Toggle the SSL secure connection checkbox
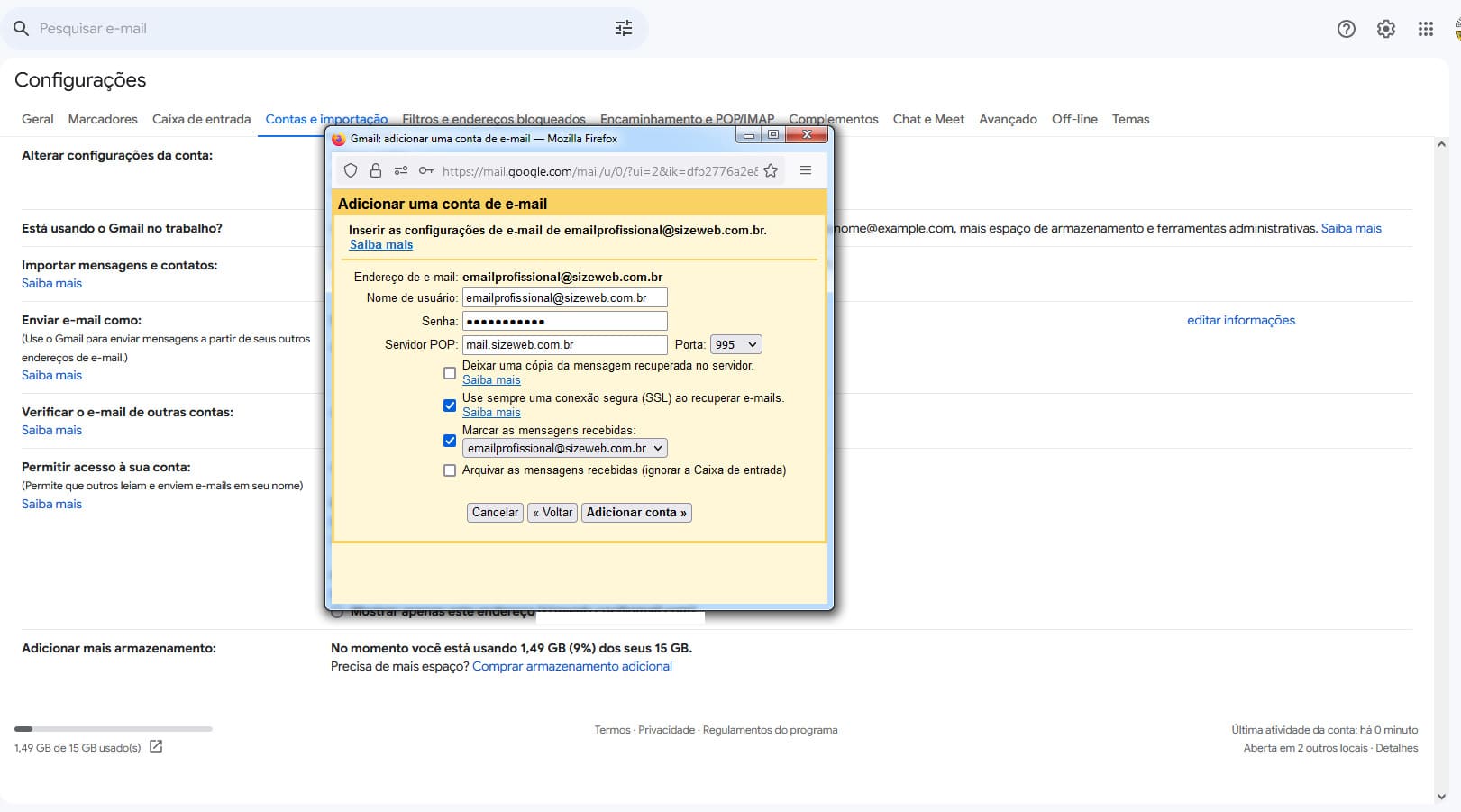The image size is (1461, 812). click(450, 406)
